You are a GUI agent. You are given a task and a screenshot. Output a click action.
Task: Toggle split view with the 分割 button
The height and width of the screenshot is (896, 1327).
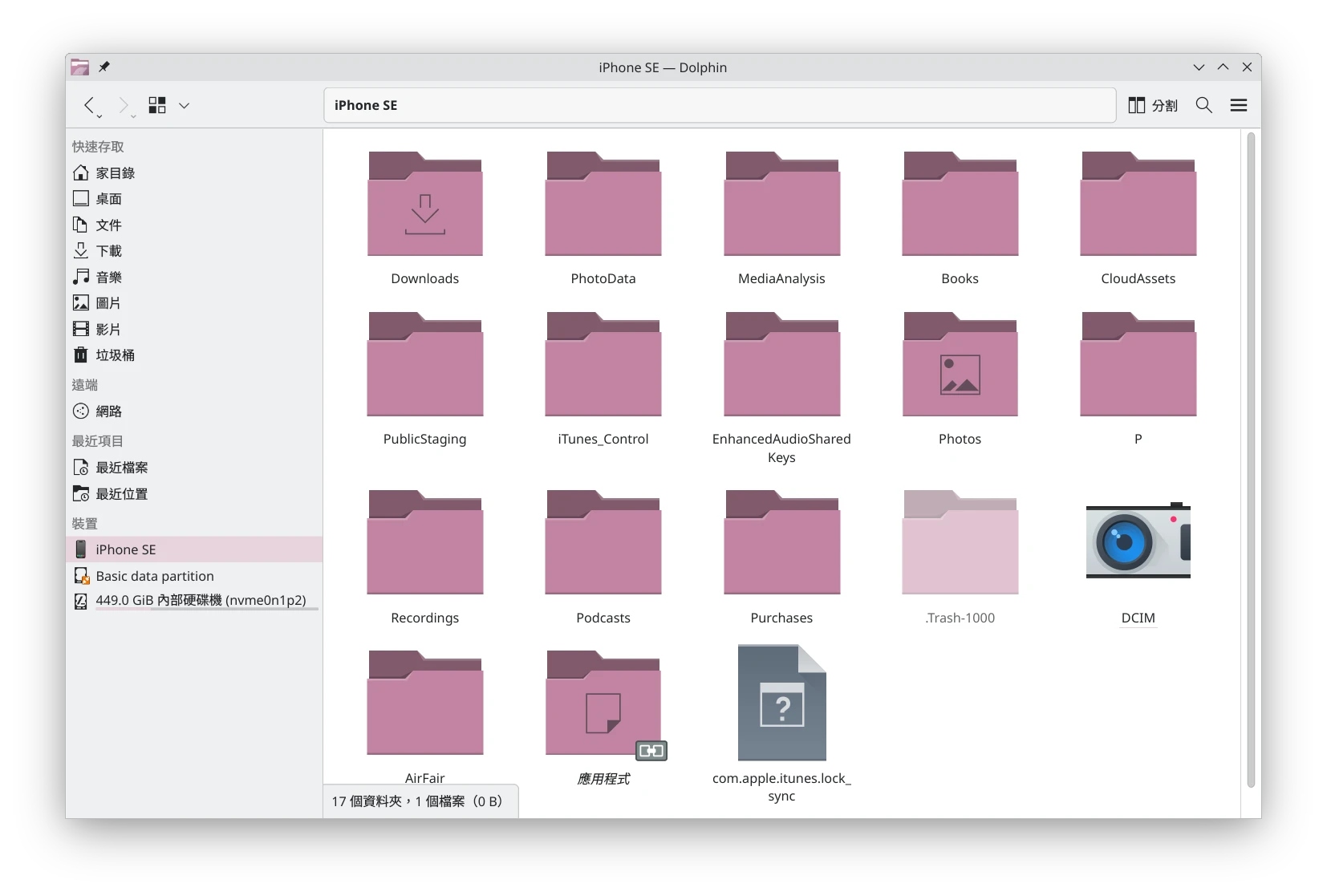pyautogui.click(x=1153, y=105)
